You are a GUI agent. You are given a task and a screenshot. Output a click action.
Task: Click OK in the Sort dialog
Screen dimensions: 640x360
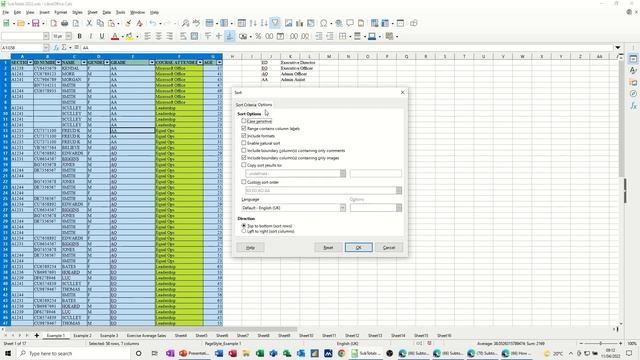(358, 247)
